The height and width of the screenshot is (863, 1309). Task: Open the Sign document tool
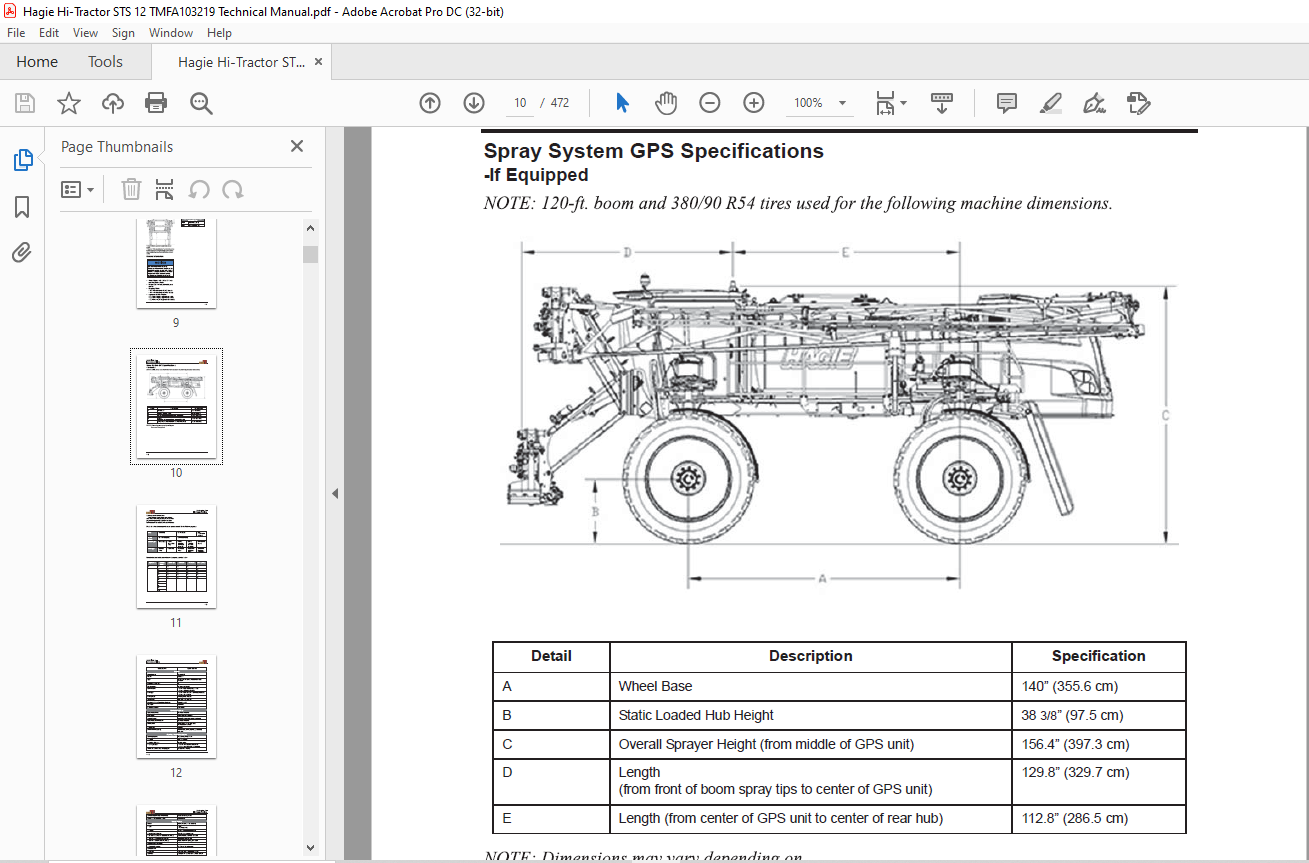pos(1094,103)
